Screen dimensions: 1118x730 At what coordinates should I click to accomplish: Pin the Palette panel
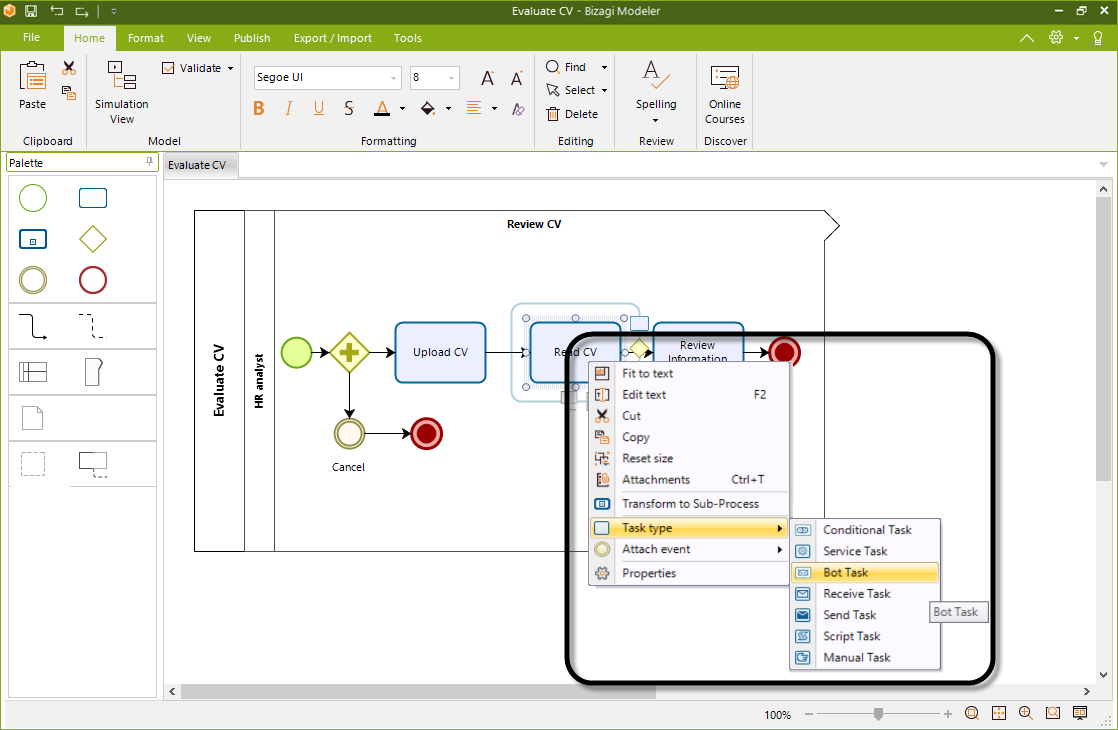(x=149, y=162)
